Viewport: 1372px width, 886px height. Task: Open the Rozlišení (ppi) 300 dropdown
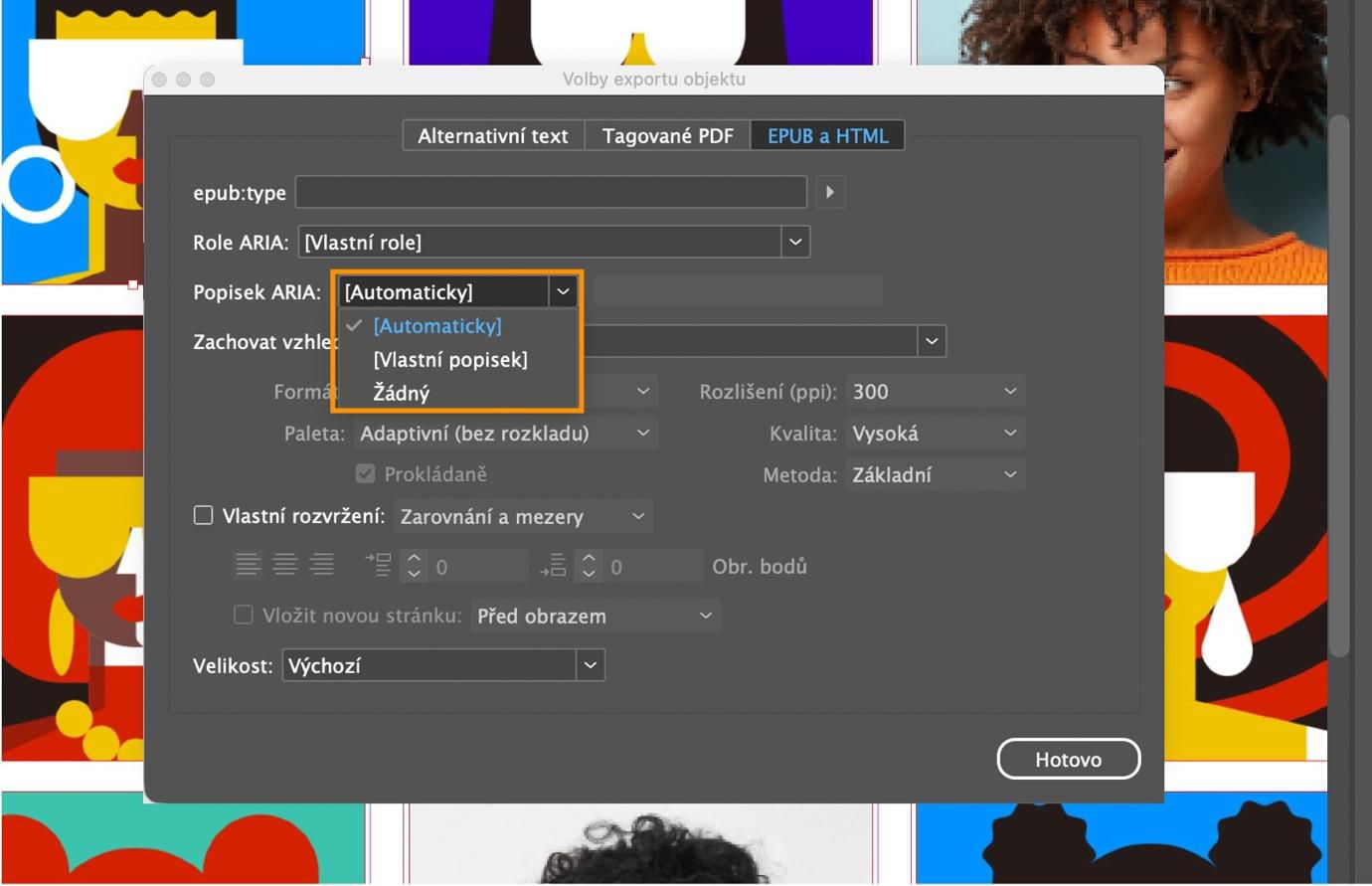tap(935, 392)
